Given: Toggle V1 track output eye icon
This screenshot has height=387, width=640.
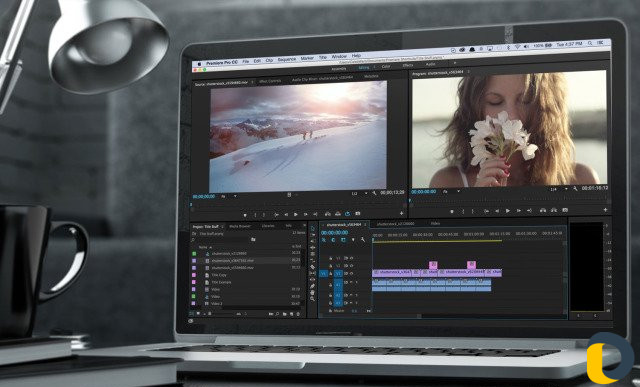Looking at the screenshot, I should tap(351, 274).
